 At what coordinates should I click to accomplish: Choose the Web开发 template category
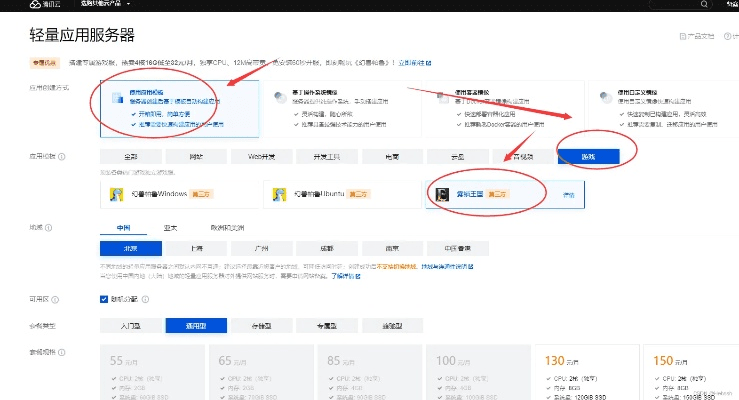262,156
